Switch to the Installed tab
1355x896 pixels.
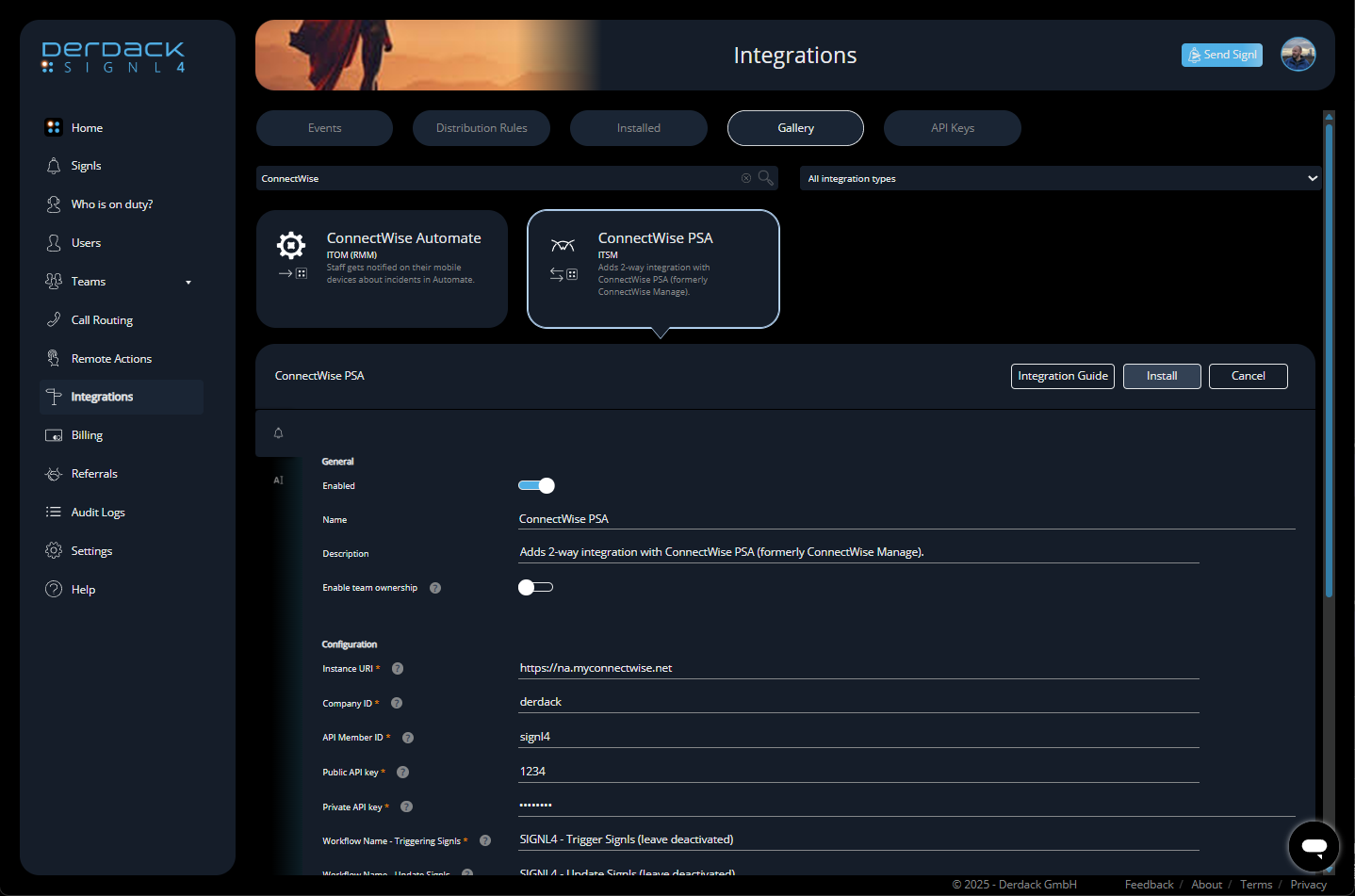click(639, 128)
